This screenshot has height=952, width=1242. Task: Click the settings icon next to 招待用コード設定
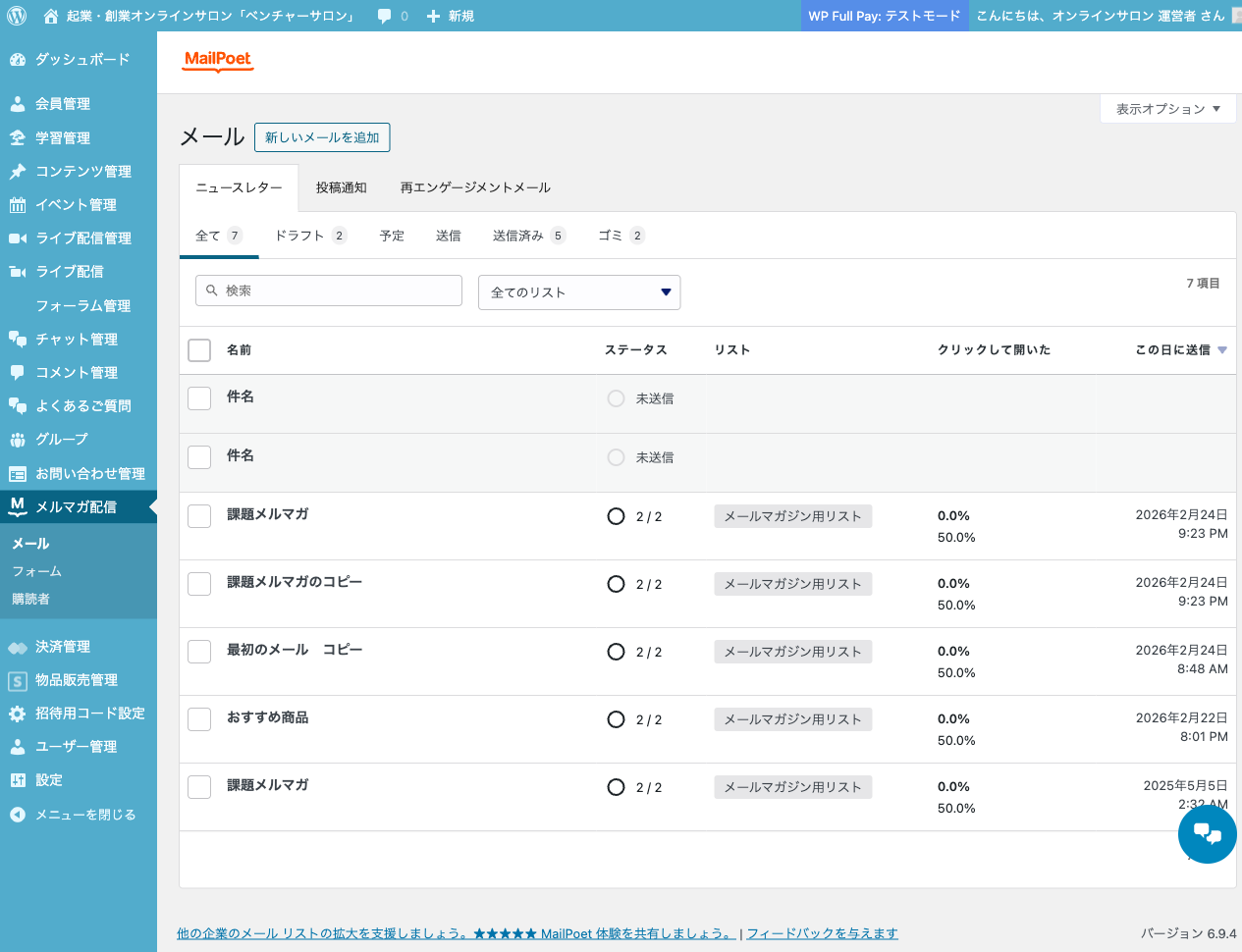[18, 714]
